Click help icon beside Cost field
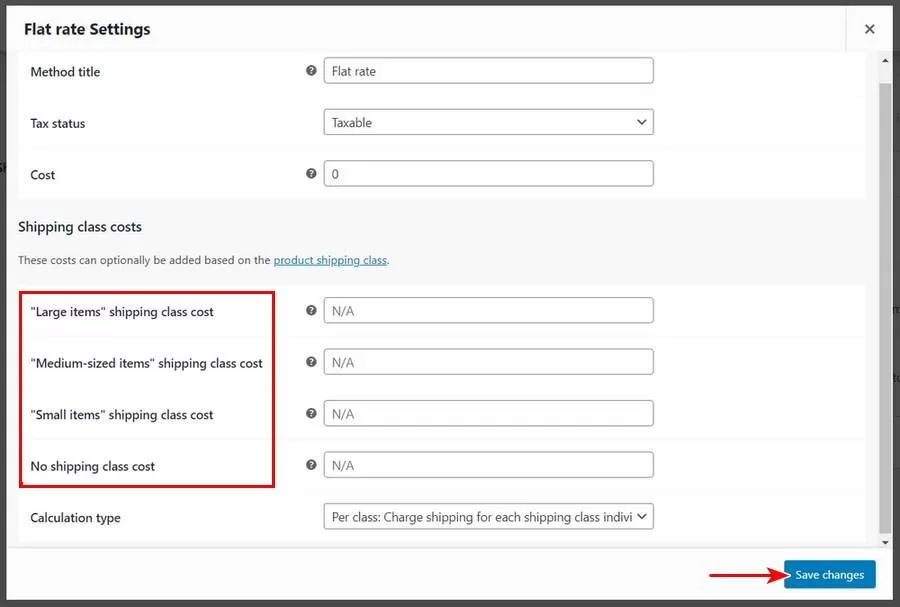The image size is (900, 607). pos(311,174)
